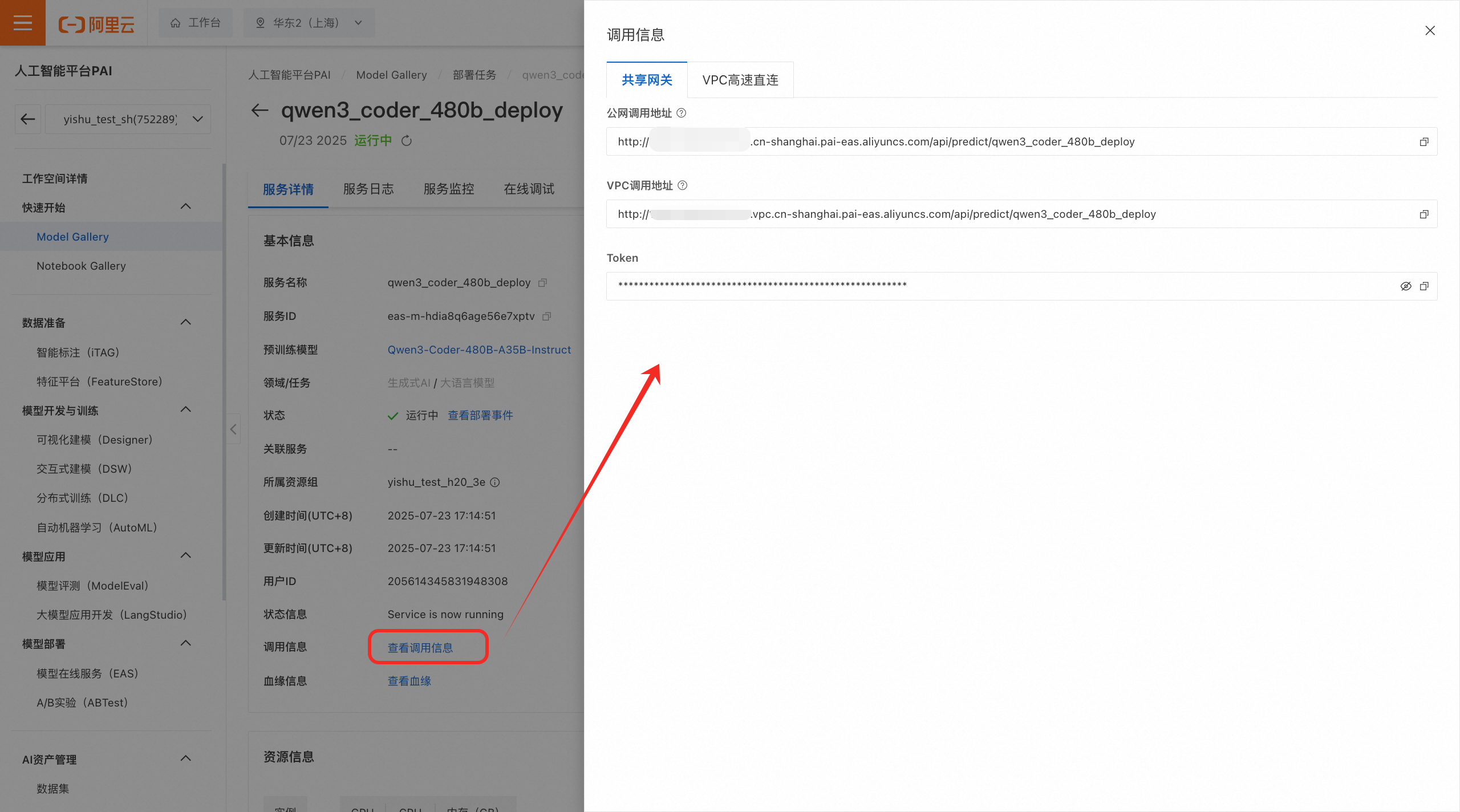Viewport: 1460px width, 812px height.
Task: Switch to VPC高速直连 tab
Action: point(740,80)
